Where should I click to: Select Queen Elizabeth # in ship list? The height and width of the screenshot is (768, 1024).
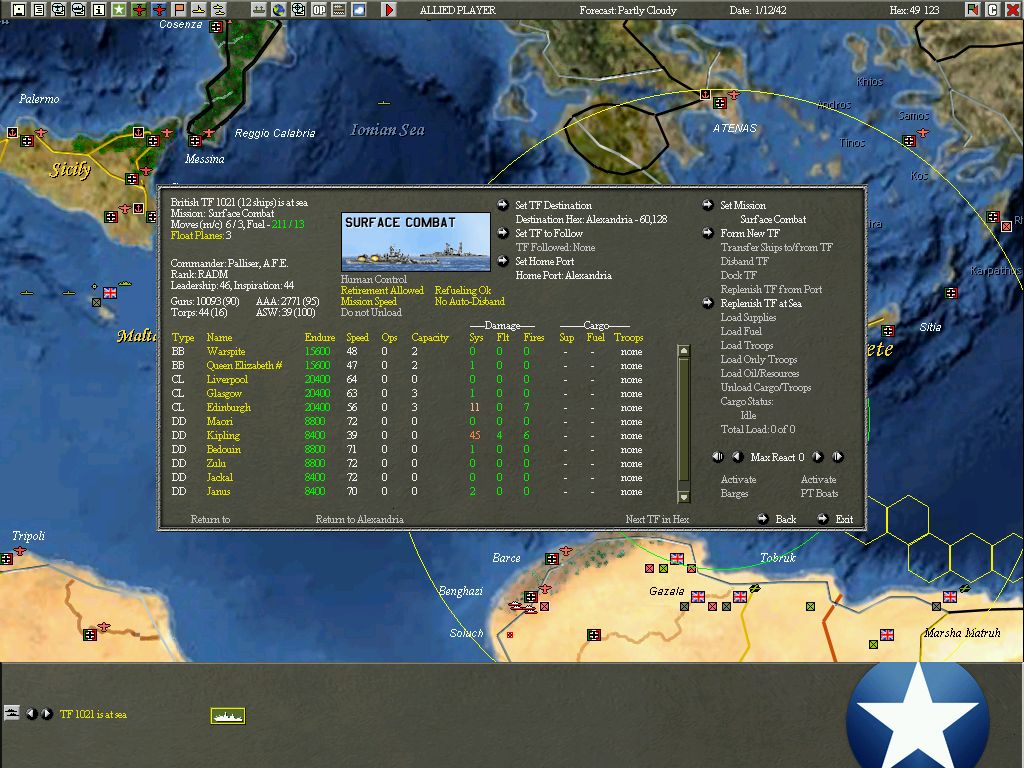tap(244, 365)
